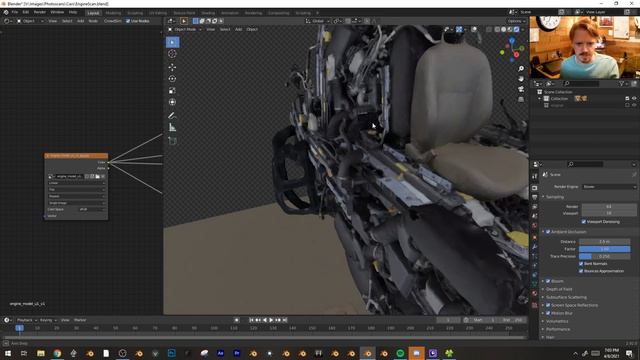This screenshot has width=640, height=360.
Task: Toggle Bloom checkbox
Action: 548,281
